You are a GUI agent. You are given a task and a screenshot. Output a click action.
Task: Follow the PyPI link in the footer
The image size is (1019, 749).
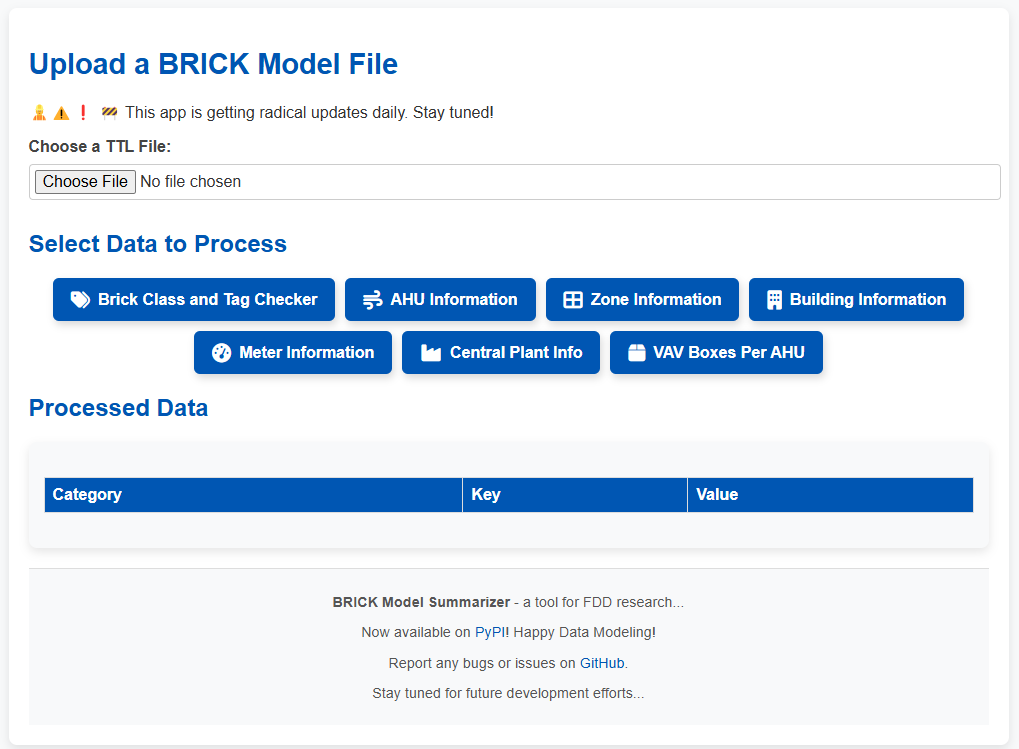[x=490, y=632]
